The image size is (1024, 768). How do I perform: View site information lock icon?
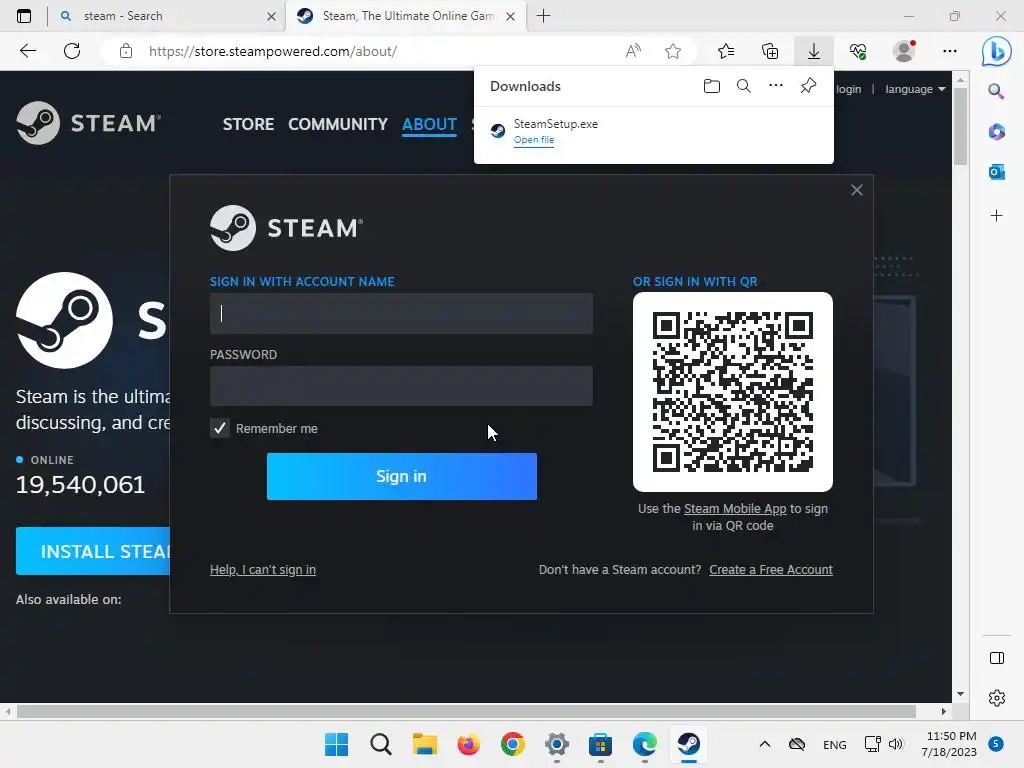click(126, 51)
